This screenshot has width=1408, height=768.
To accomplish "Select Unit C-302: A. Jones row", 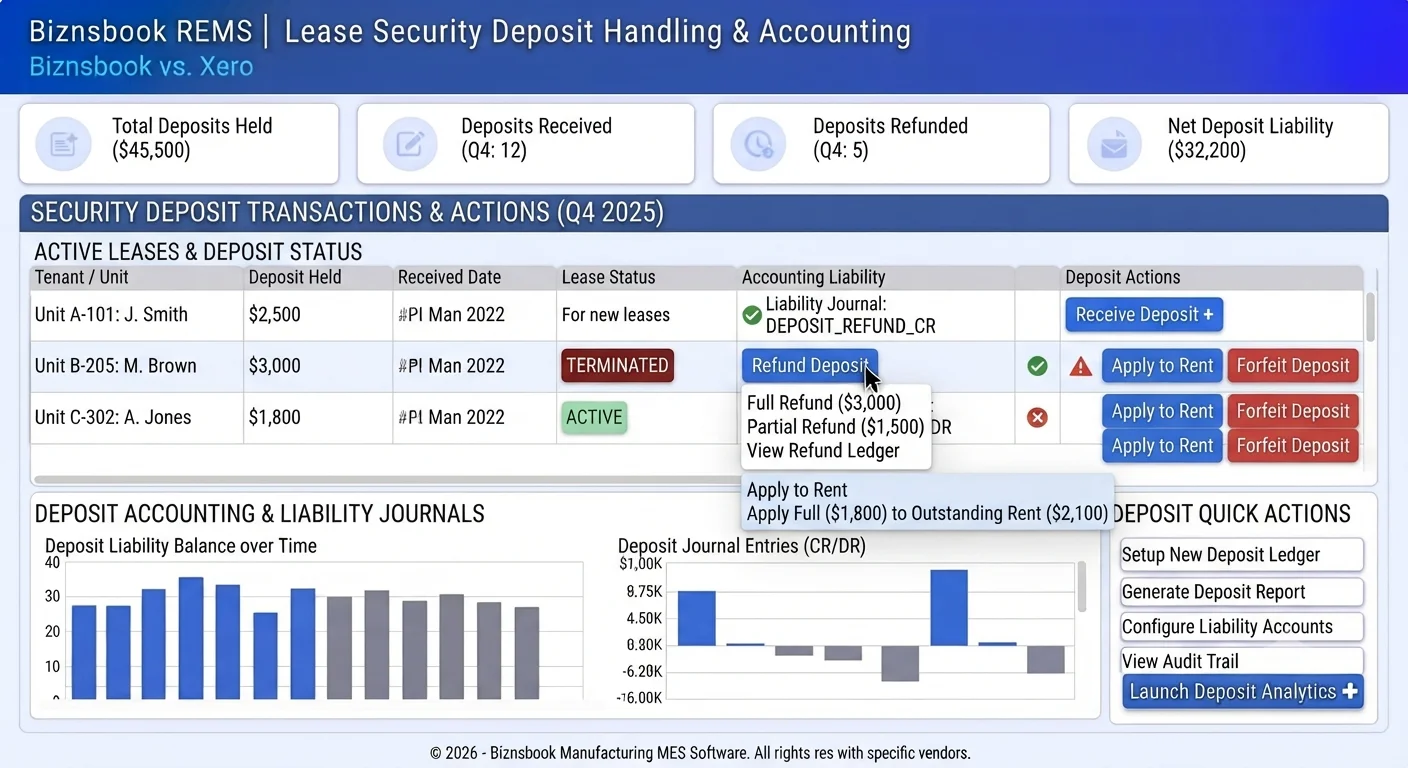I will [697, 417].
